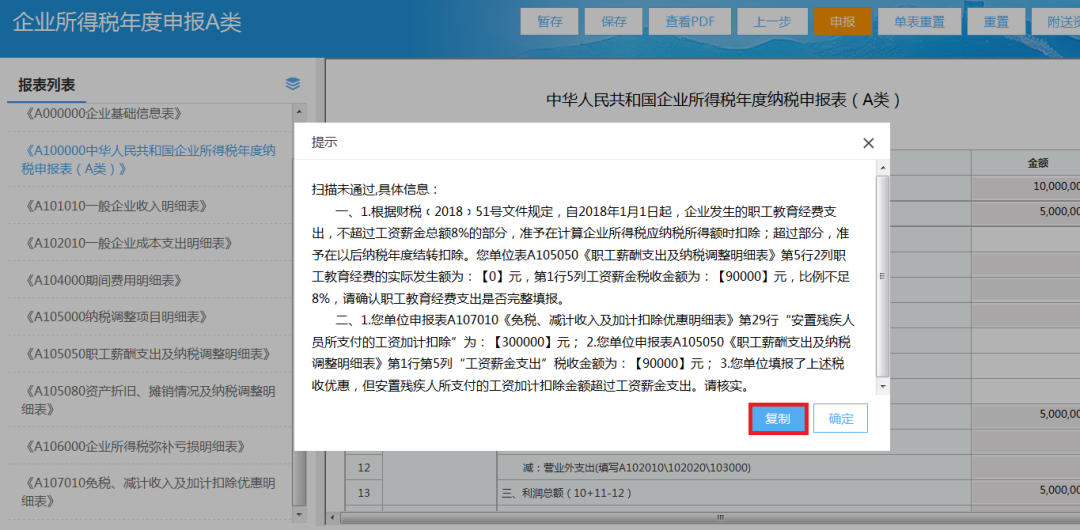Click row 12 减：营业外支出 text
The width and height of the screenshot is (1080, 530).
[x=636, y=468]
